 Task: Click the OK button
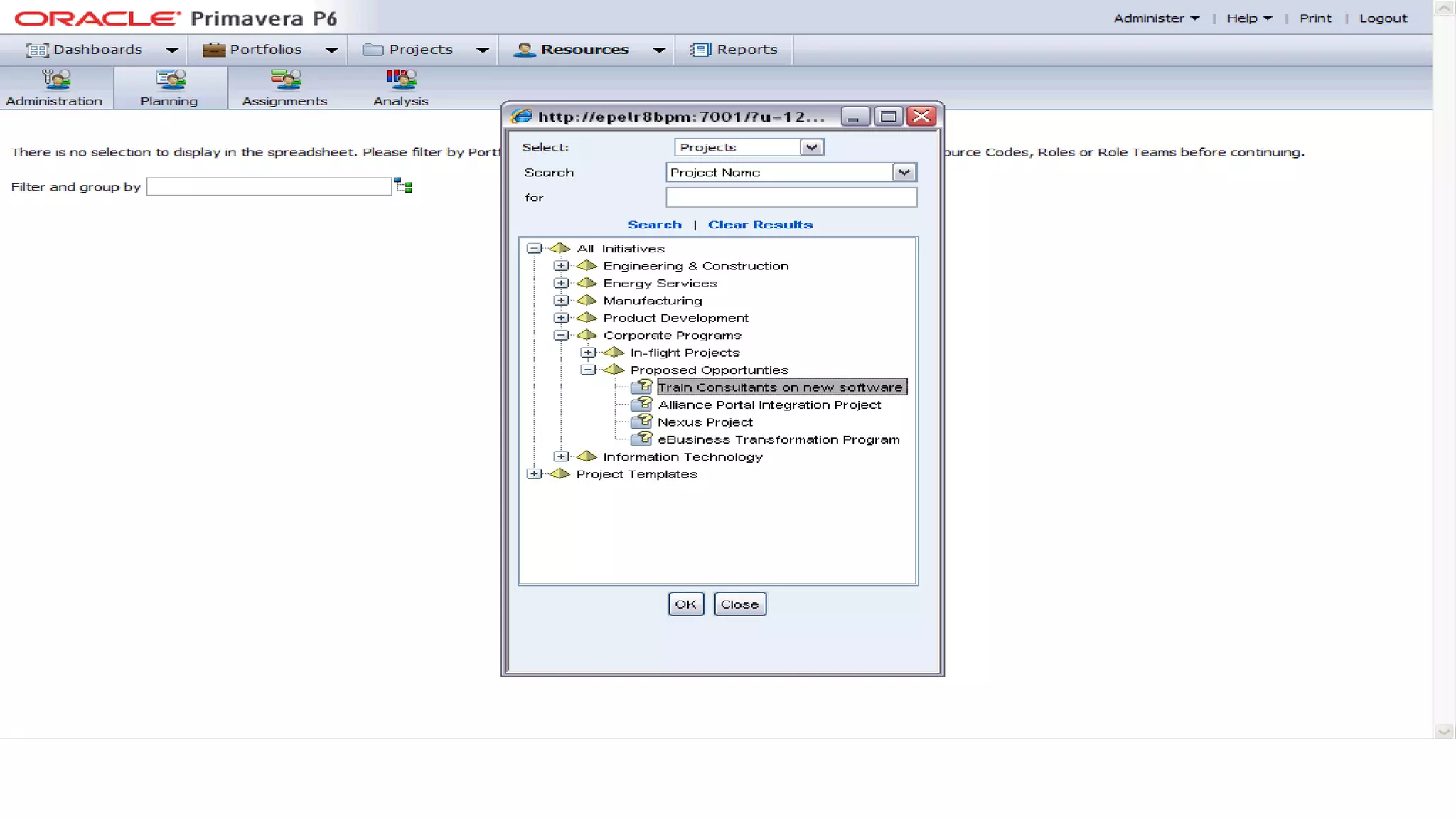click(686, 604)
